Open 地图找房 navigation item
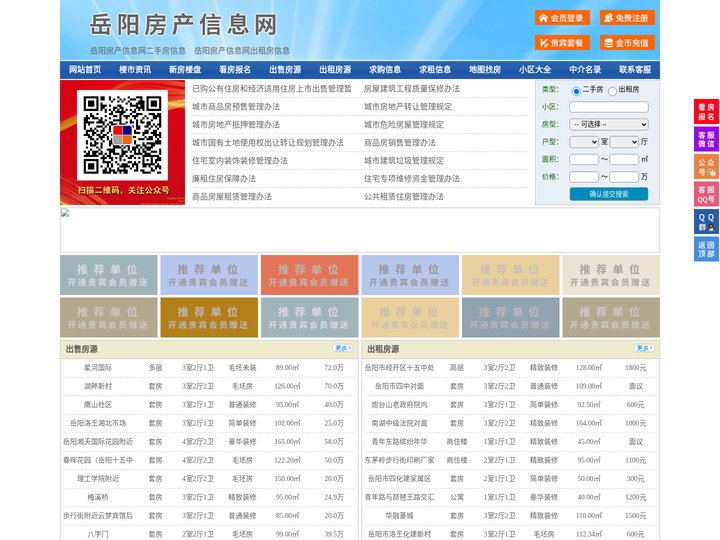This screenshot has height=540, width=720. pyautogui.click(x=485, y=70)
